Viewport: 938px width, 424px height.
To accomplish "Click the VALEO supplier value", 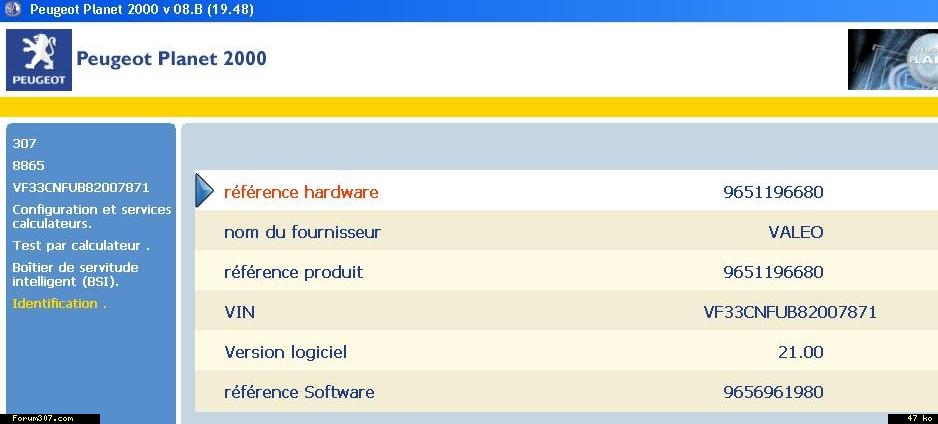I will (x=796, y=232).
